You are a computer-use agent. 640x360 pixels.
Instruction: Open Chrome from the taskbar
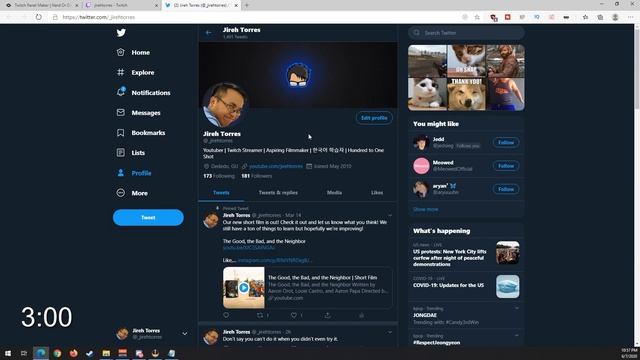[57, 353]
